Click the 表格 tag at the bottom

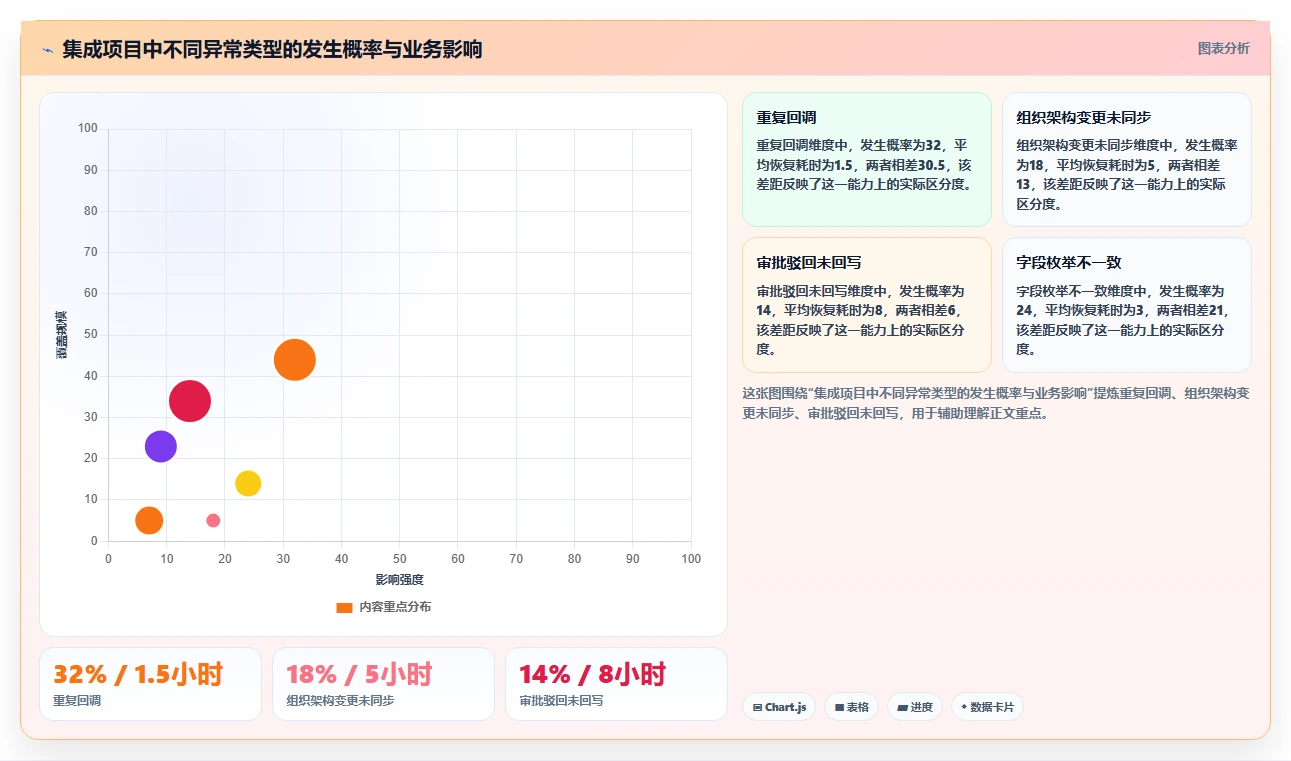tap(851, 707)
